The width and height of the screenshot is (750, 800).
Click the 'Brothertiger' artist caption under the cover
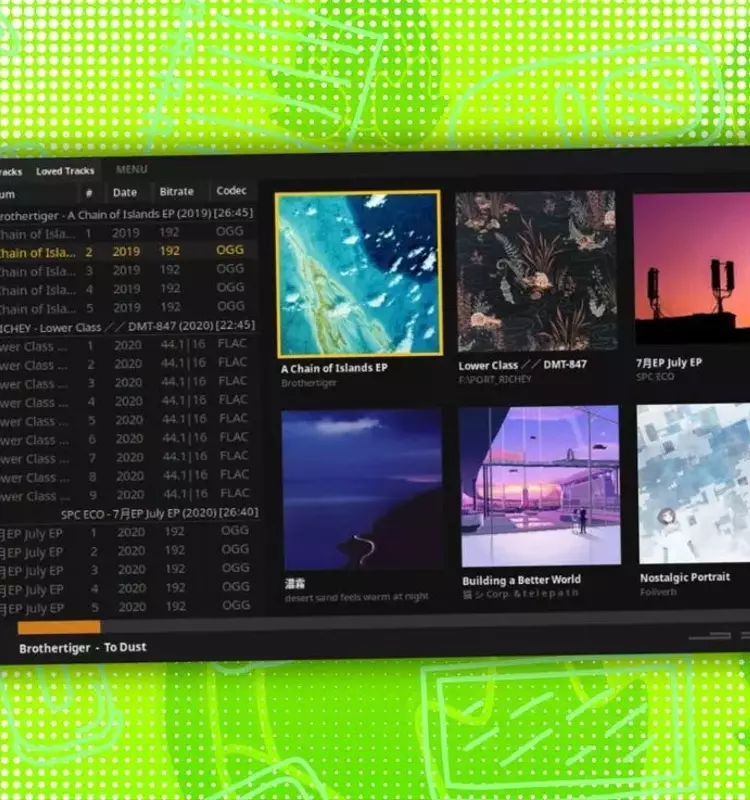[309, 383]
